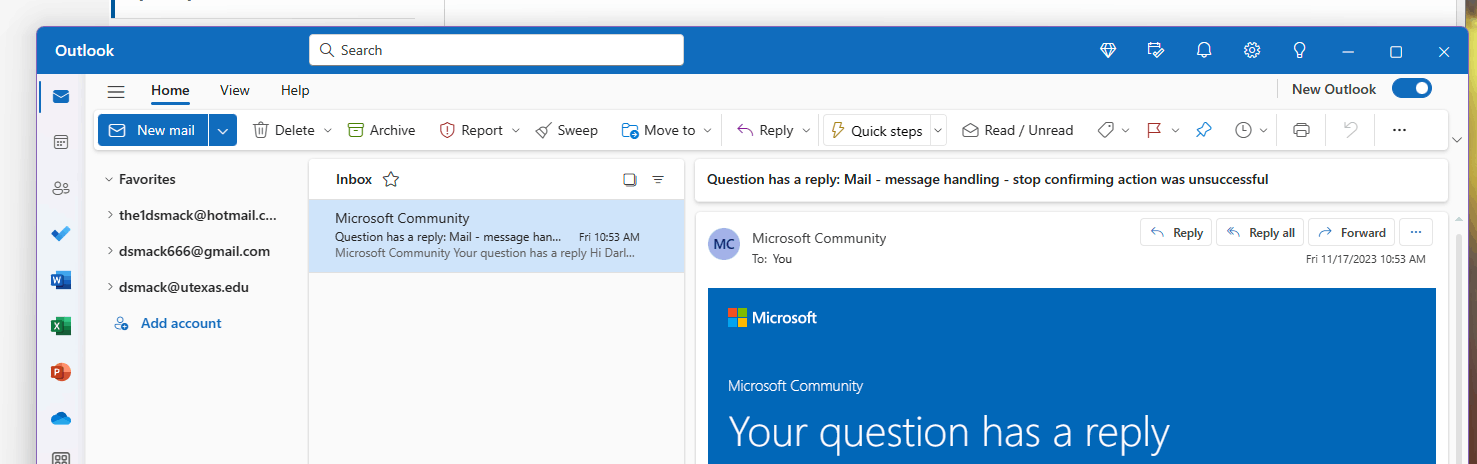Image resolution: width=1477 pixels, height=464 pixels.
Task: Open Outlook settings gear
Action: [1252, 50]
